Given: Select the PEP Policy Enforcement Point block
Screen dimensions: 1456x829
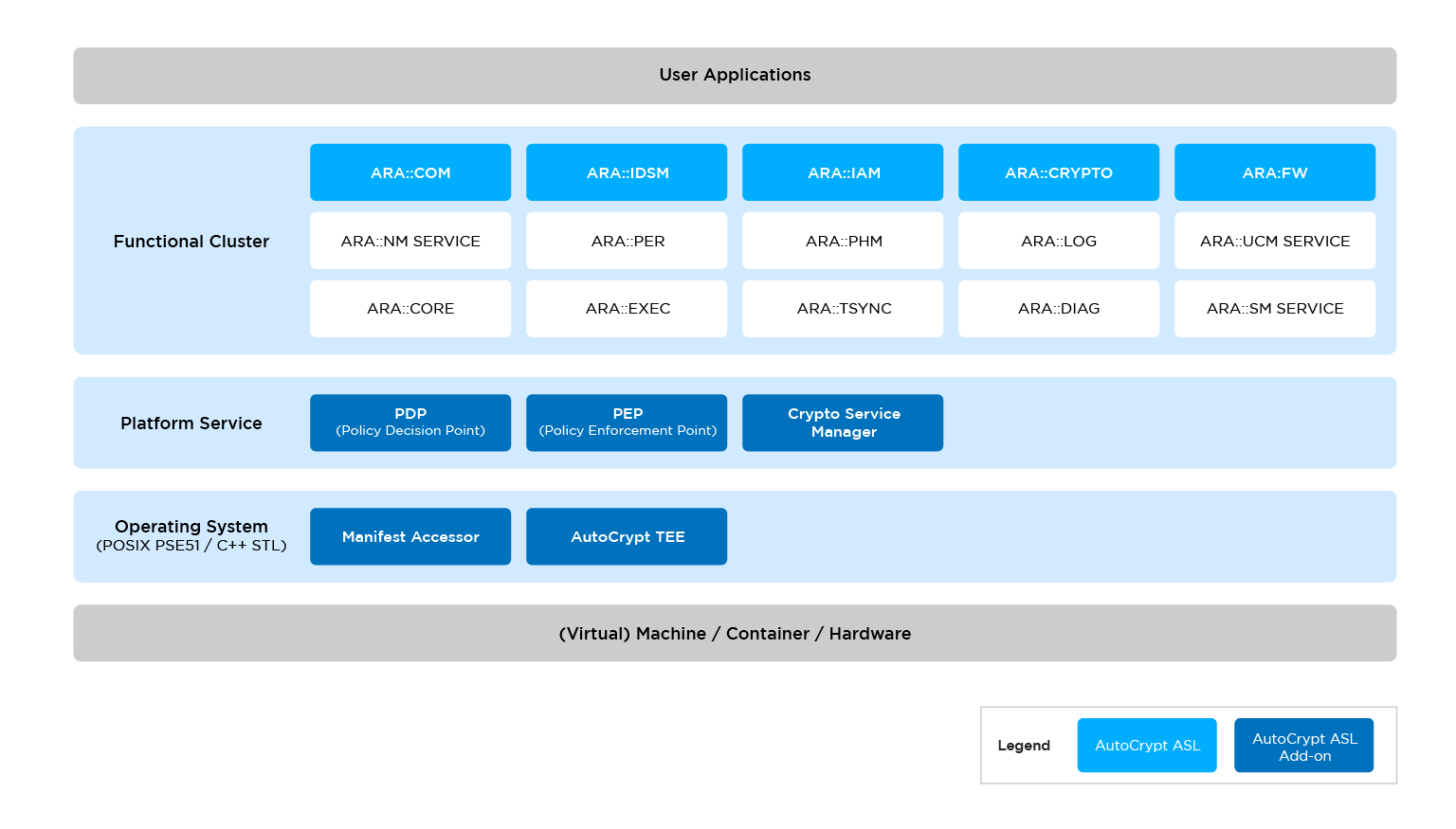Looking at the screenshot, I should point(627,423).
